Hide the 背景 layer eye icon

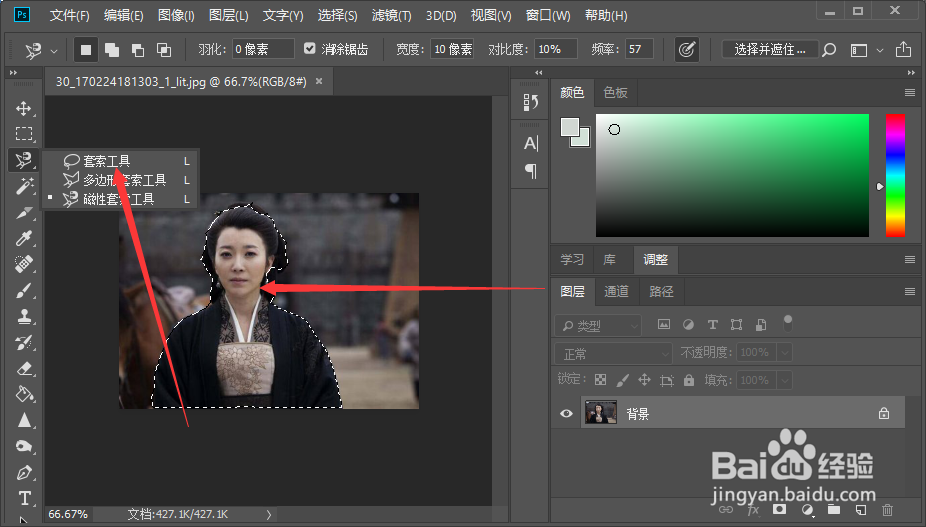click(566, 414)
